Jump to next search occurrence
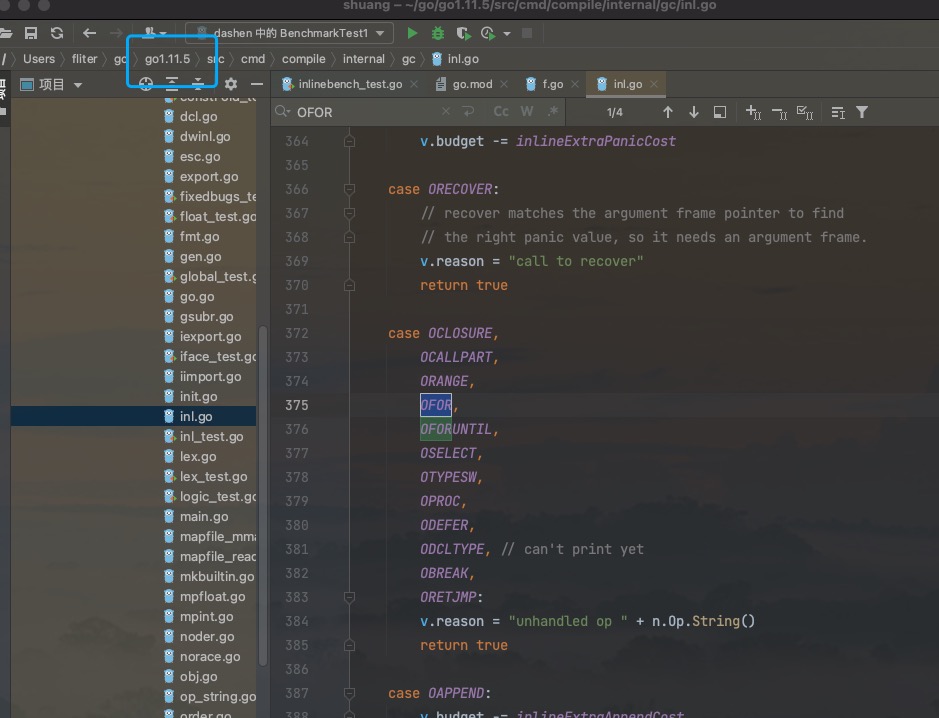Image resolution: width=939 pixels, height=718 pixels. (693, 112)
